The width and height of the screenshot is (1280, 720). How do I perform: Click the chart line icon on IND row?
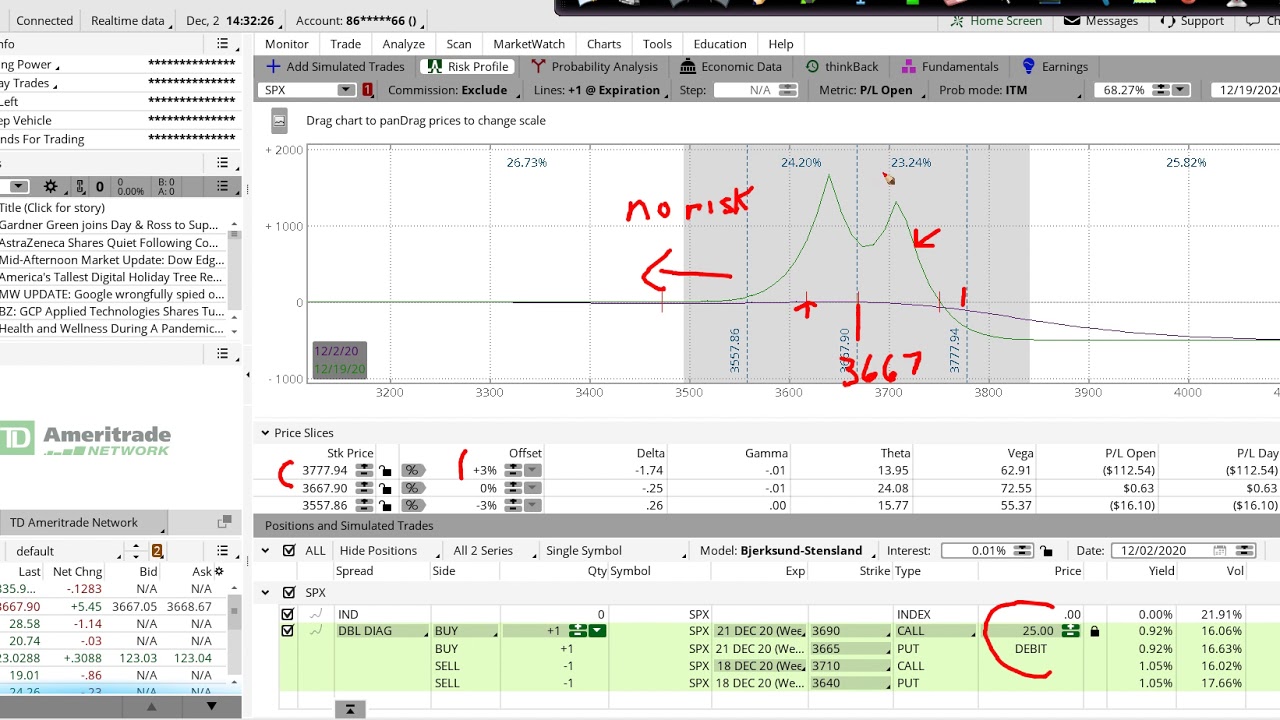(x=317, y=615)
